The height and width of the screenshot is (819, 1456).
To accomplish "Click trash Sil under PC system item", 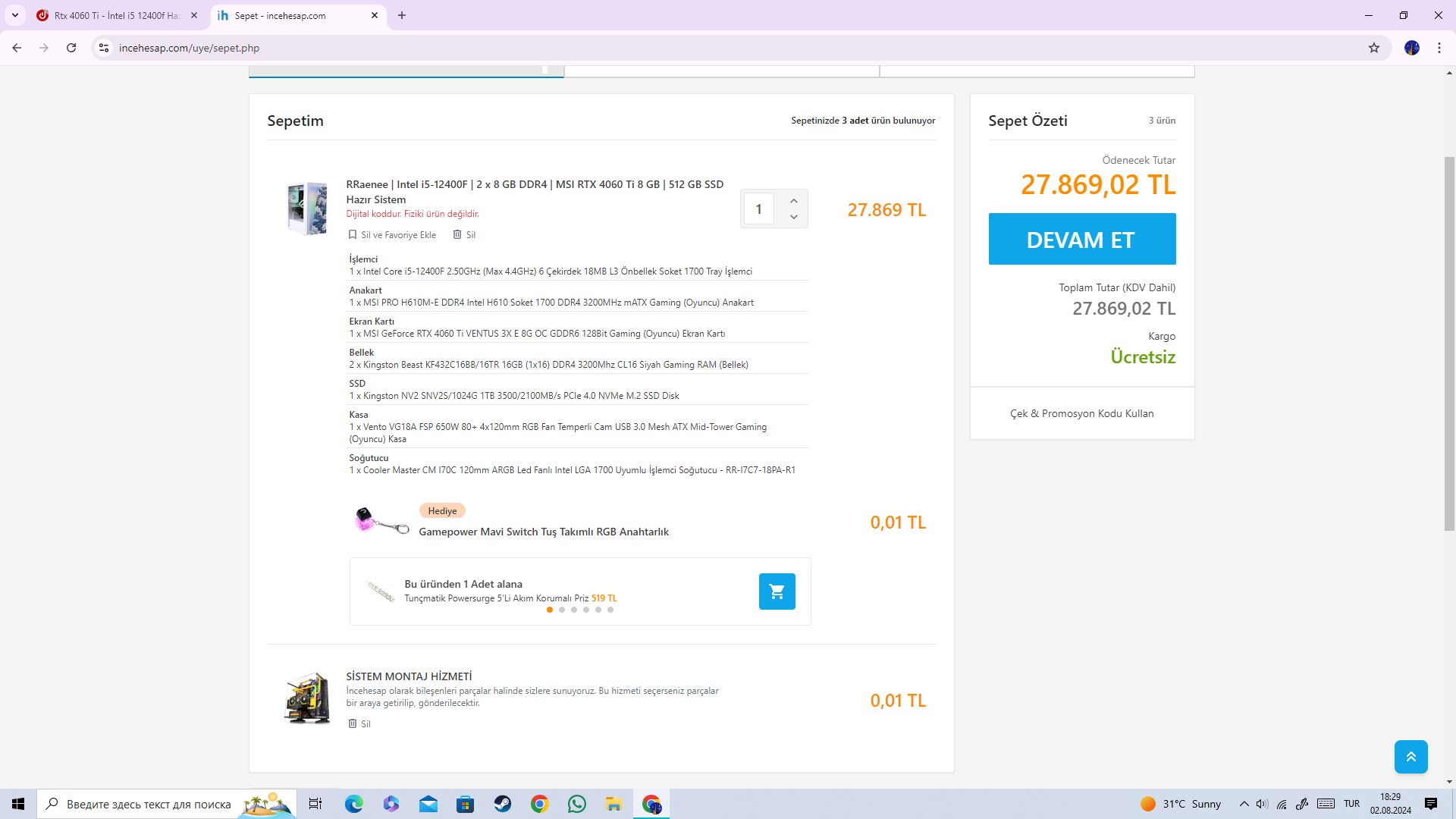I will pyautogui.click(x=464, y=235).
